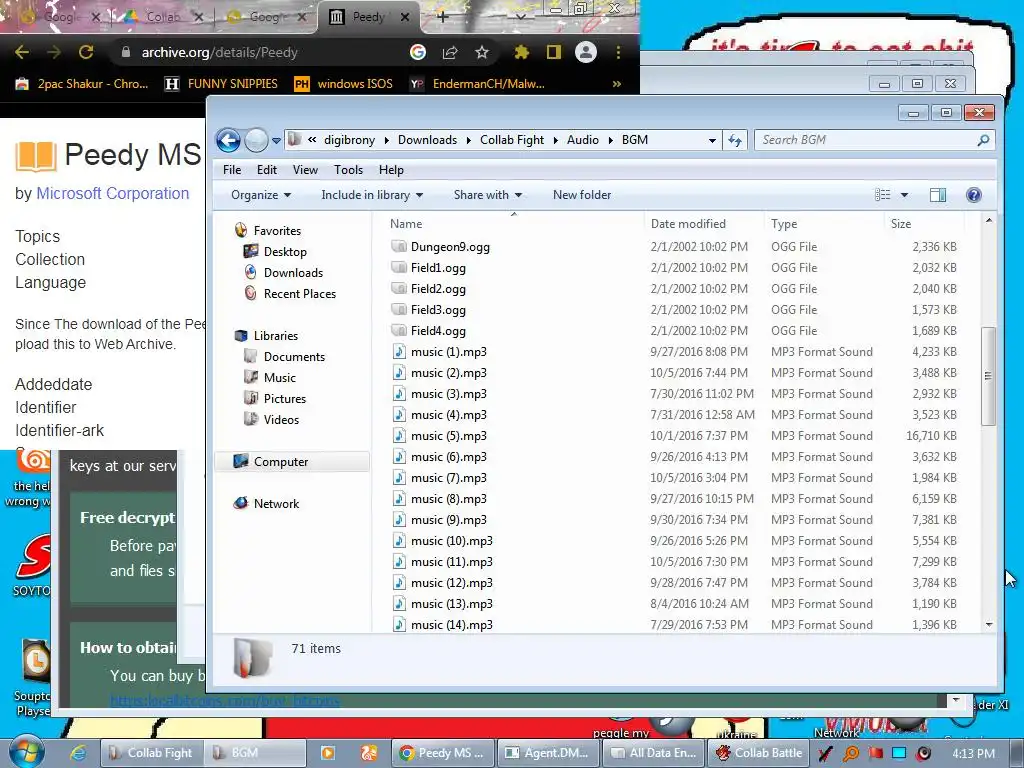The height and width of the screenshot is (768, 1024).
Task: Open Internet Explorer from the taskbar
Action: pyautogui.click(x=78, y=753)
